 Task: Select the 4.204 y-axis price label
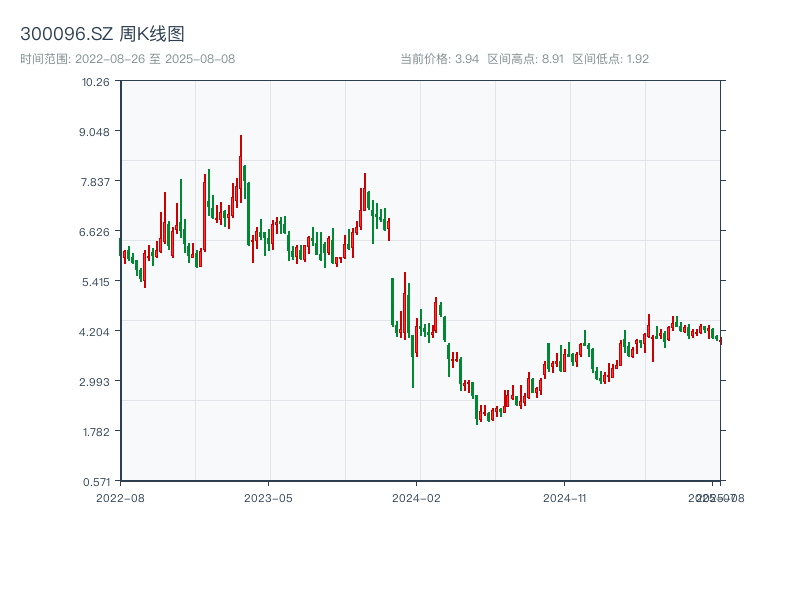(x=96, y=332)
